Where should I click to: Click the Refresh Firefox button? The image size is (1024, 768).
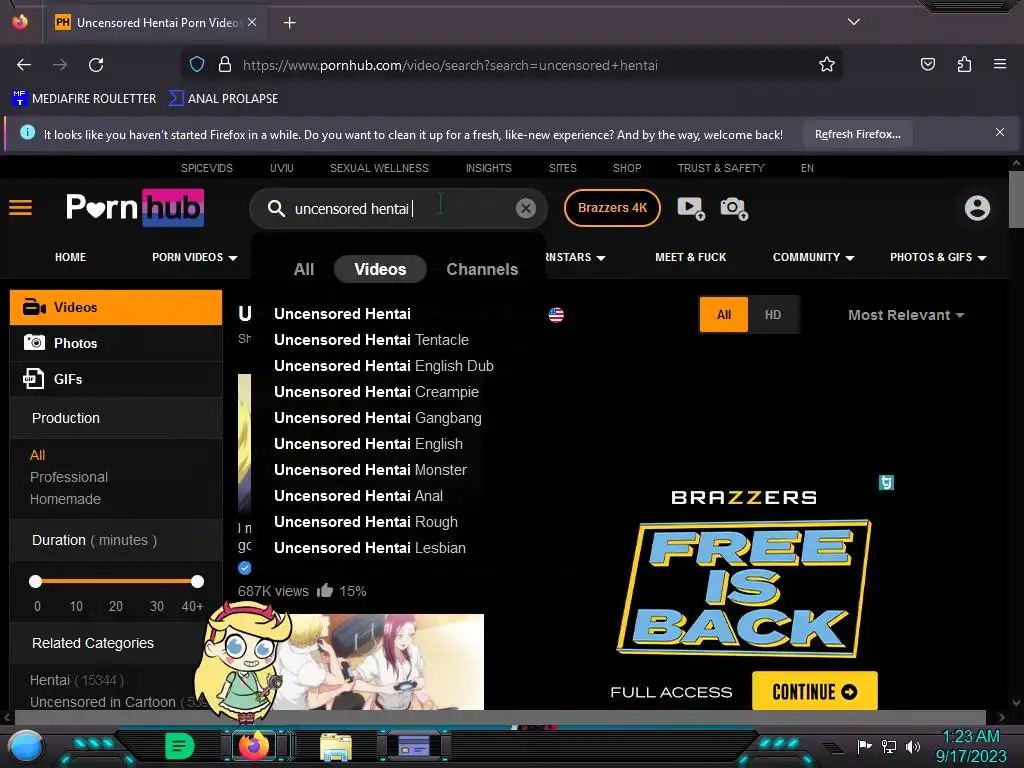[x=857, y=135]
